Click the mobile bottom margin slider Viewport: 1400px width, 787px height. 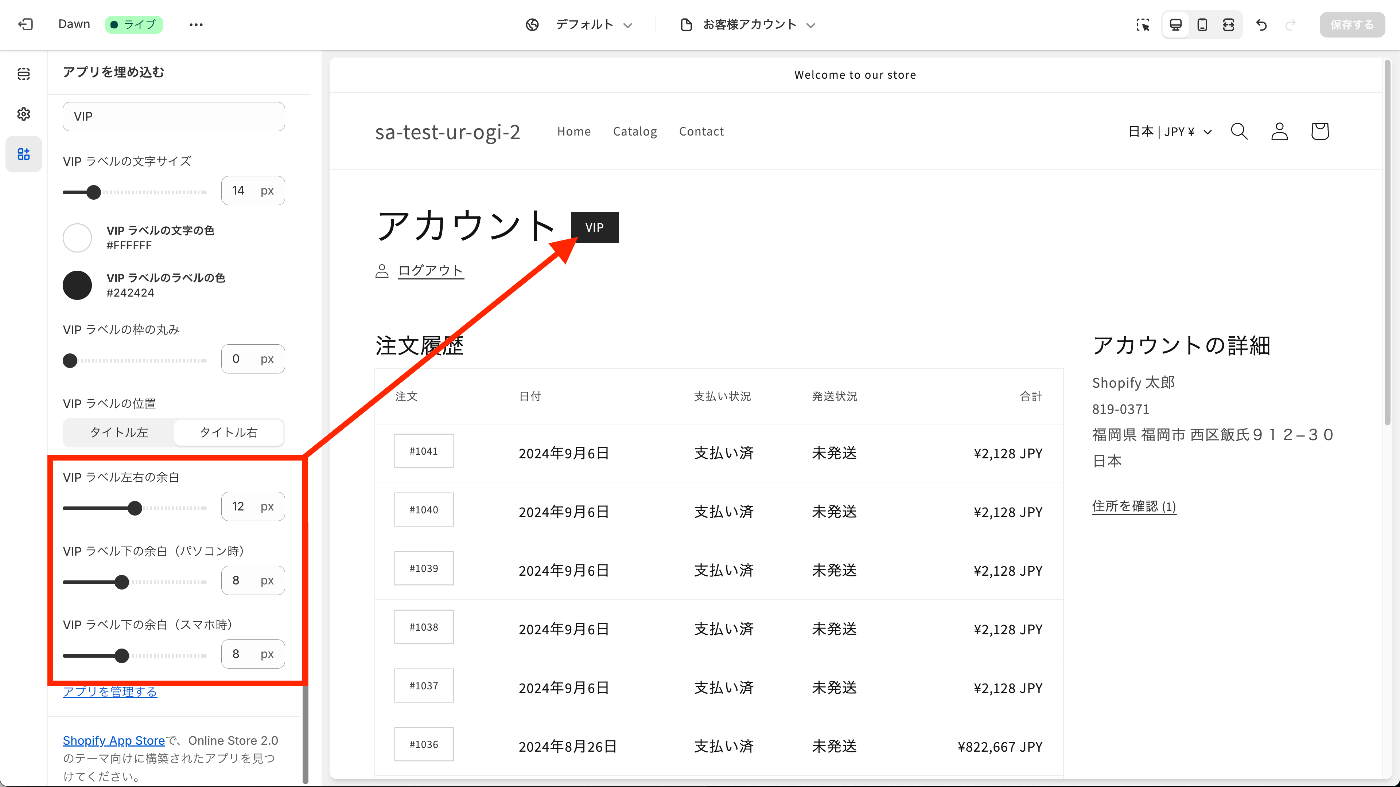tap(135, 656)
